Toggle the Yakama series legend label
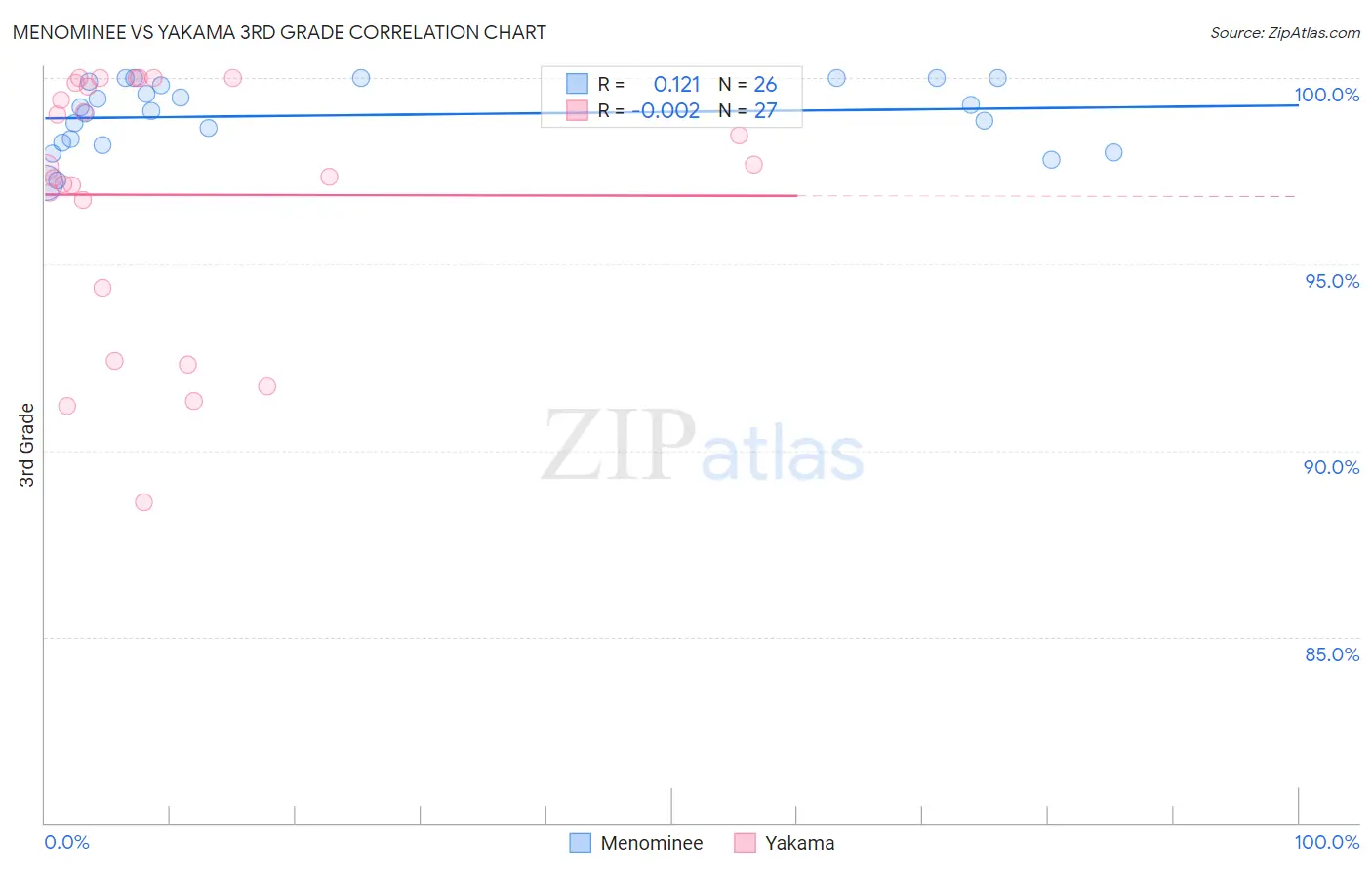The height and width of the screenshot is (870, 1372). coord(799,843)
